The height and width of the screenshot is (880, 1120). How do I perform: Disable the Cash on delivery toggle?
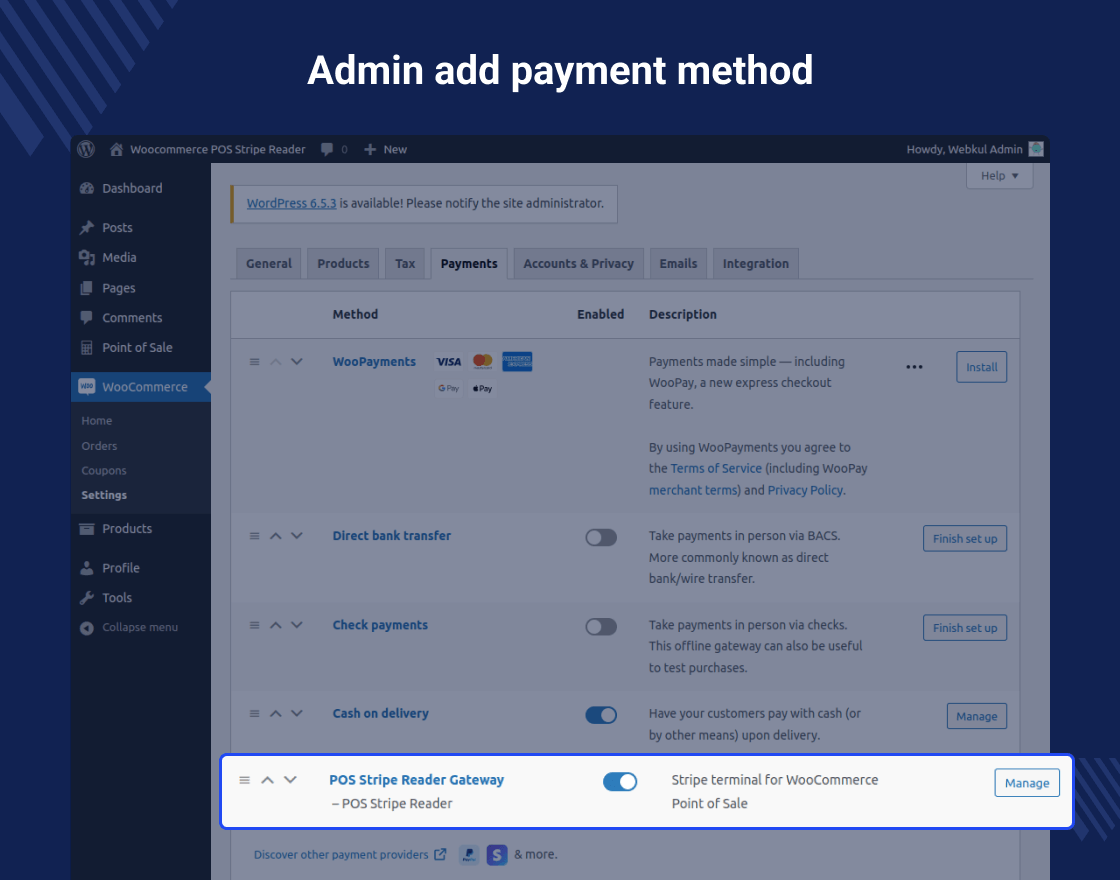coord(601,715)
